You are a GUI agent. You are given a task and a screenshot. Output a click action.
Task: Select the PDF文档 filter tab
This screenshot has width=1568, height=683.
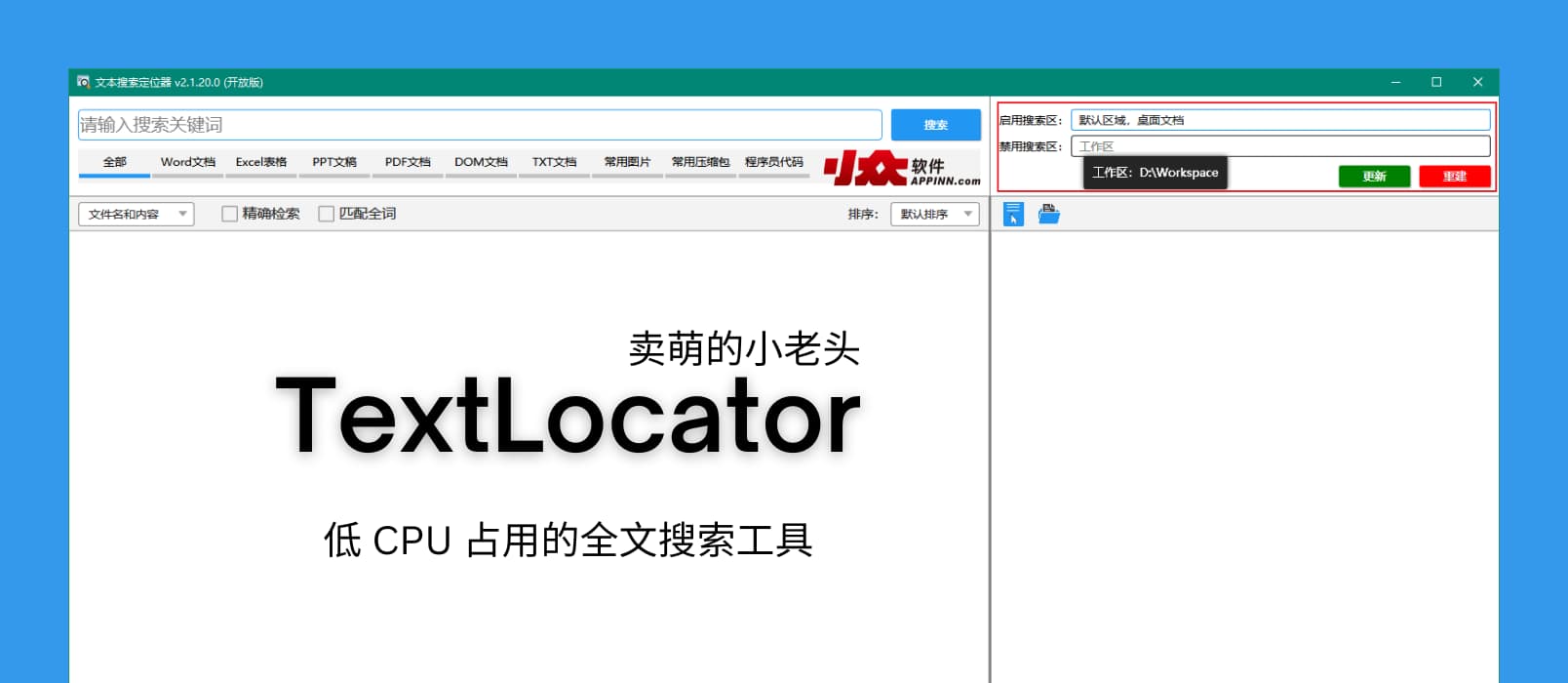tap(408, 162)
